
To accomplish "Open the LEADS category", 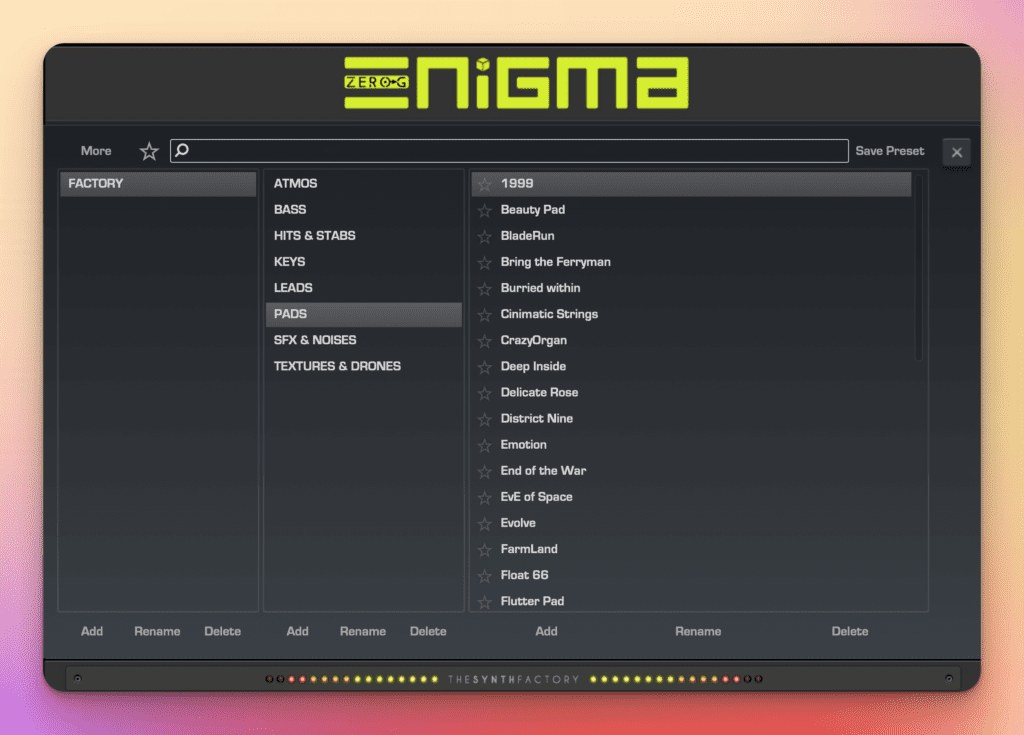I will pyautogui.click(x=364, y=288).
